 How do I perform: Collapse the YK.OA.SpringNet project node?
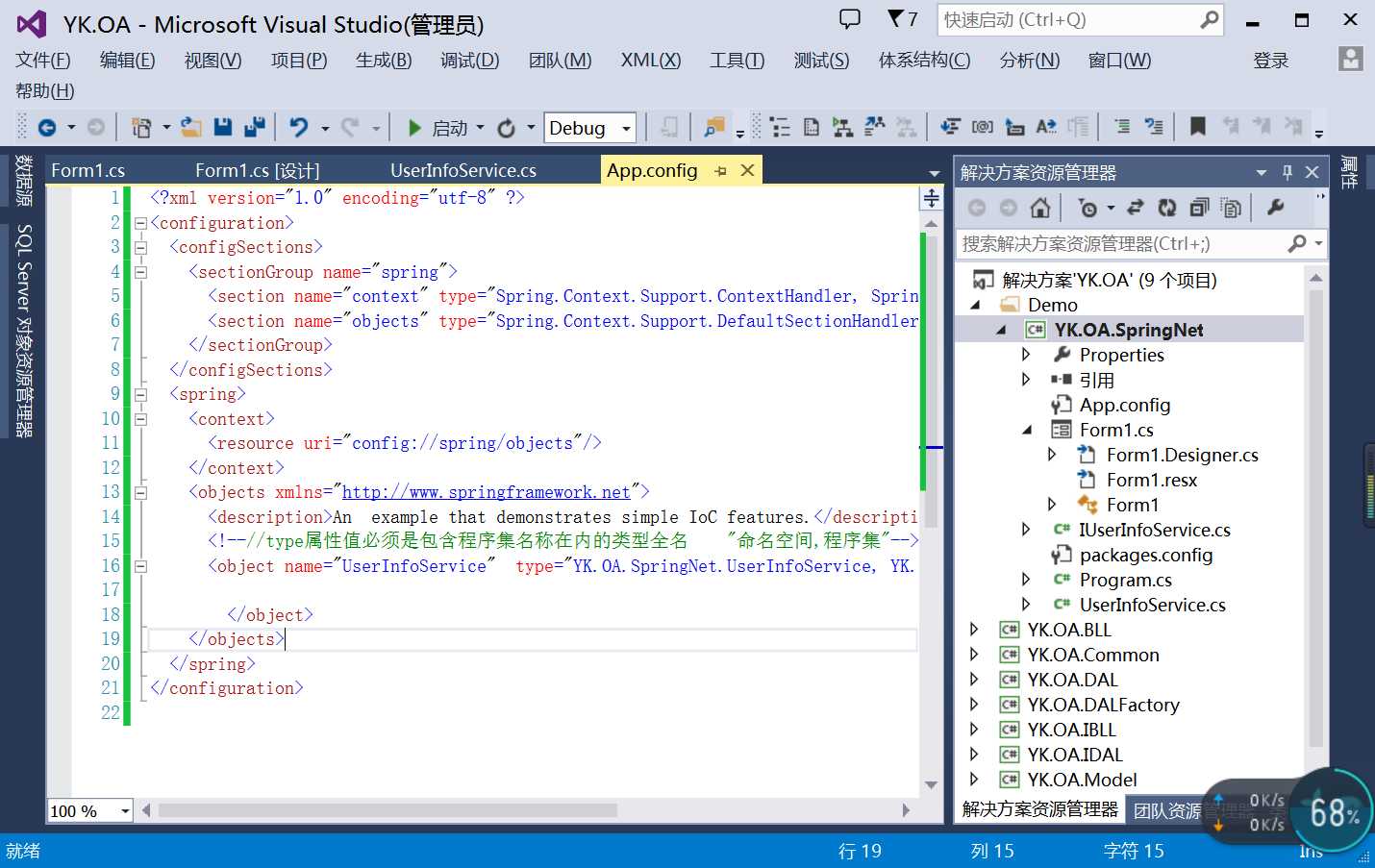1001,330
